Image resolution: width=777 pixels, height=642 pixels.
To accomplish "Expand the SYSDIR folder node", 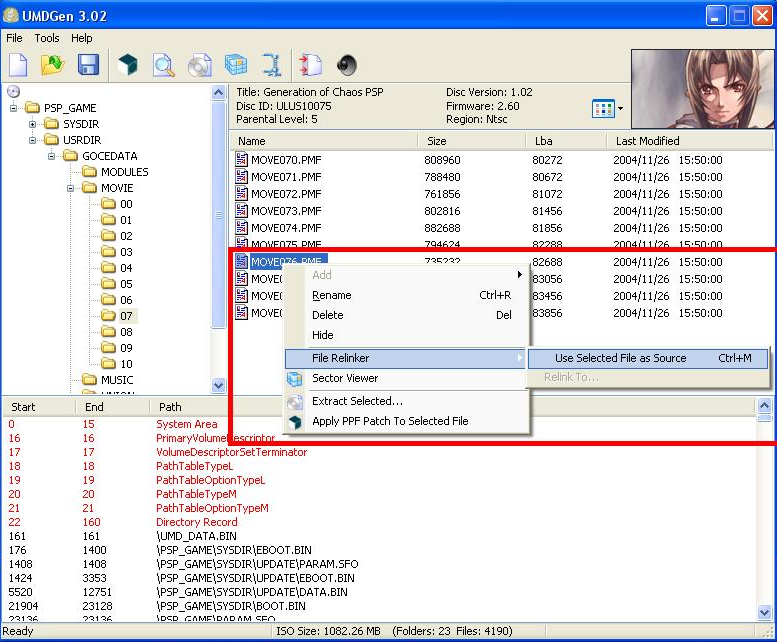I will 33,124.
